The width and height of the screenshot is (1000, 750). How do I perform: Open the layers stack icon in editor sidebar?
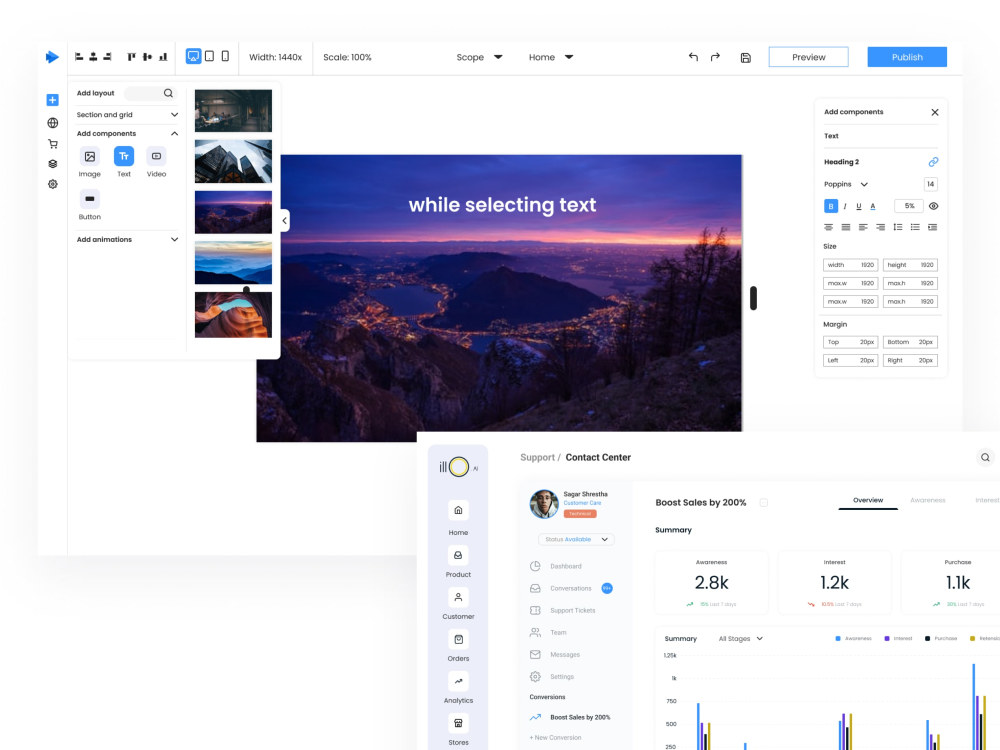53,164
